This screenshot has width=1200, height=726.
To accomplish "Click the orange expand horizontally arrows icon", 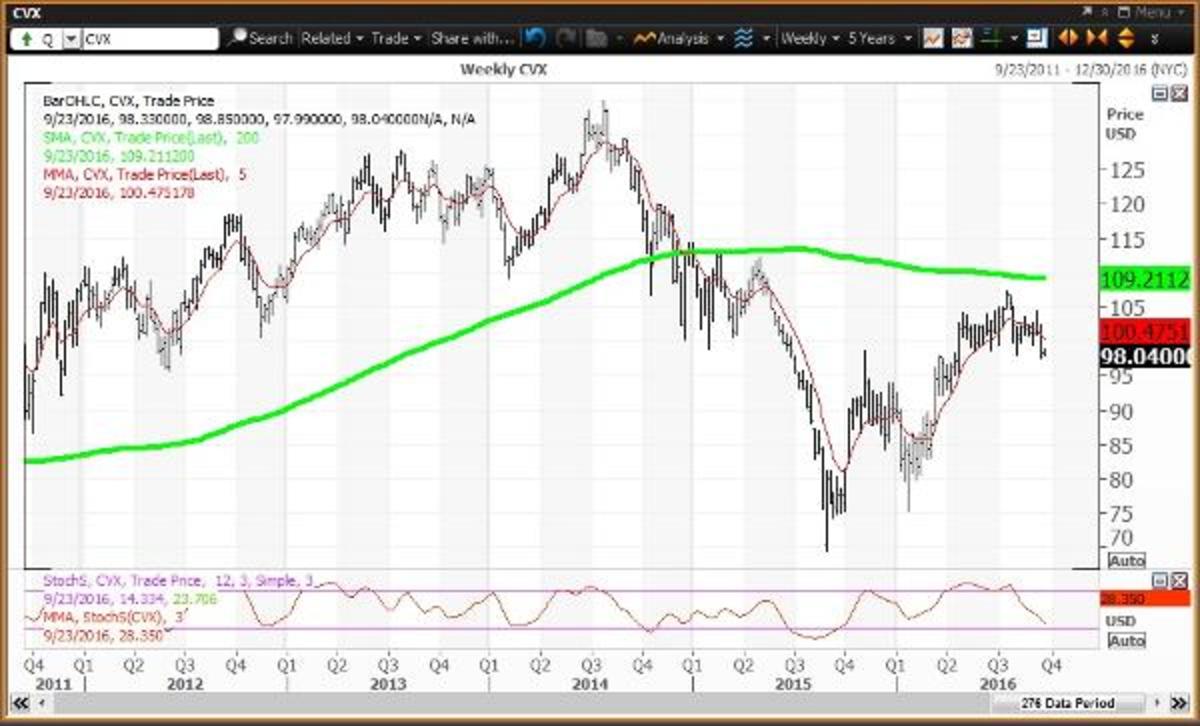I will click(x=1068, y=38).
